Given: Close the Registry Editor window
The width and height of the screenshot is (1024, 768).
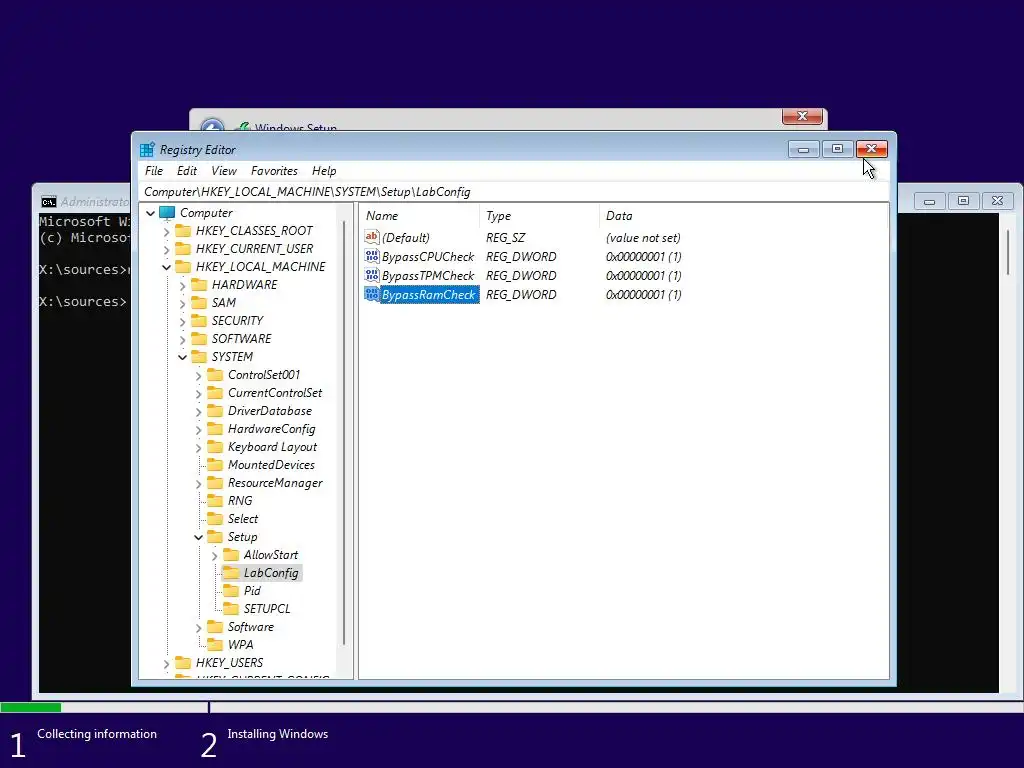Looking at the screenshot, I should pyautogui.click(x=872, y=150).
